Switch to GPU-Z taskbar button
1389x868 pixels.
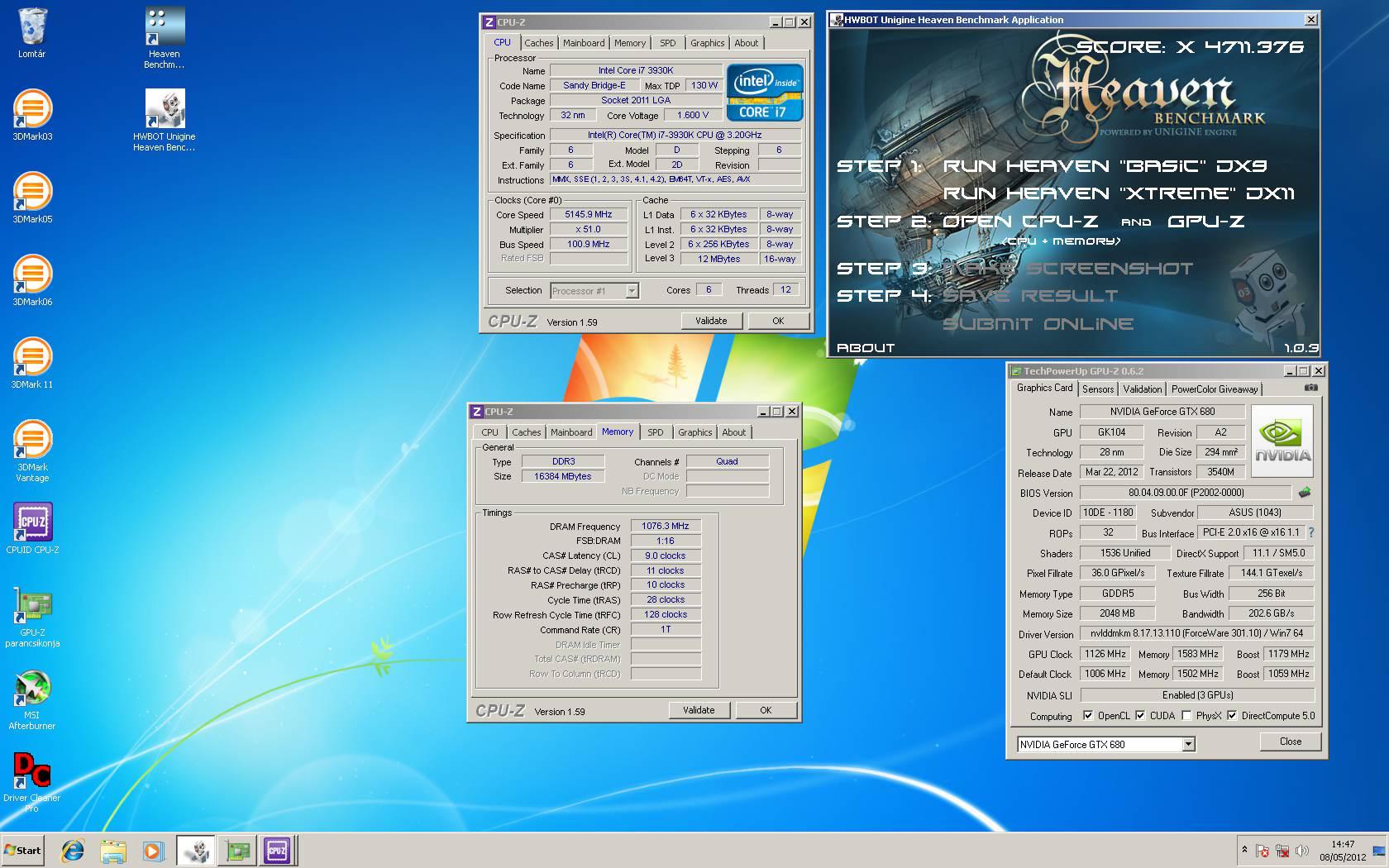click(x=237, y=850)
